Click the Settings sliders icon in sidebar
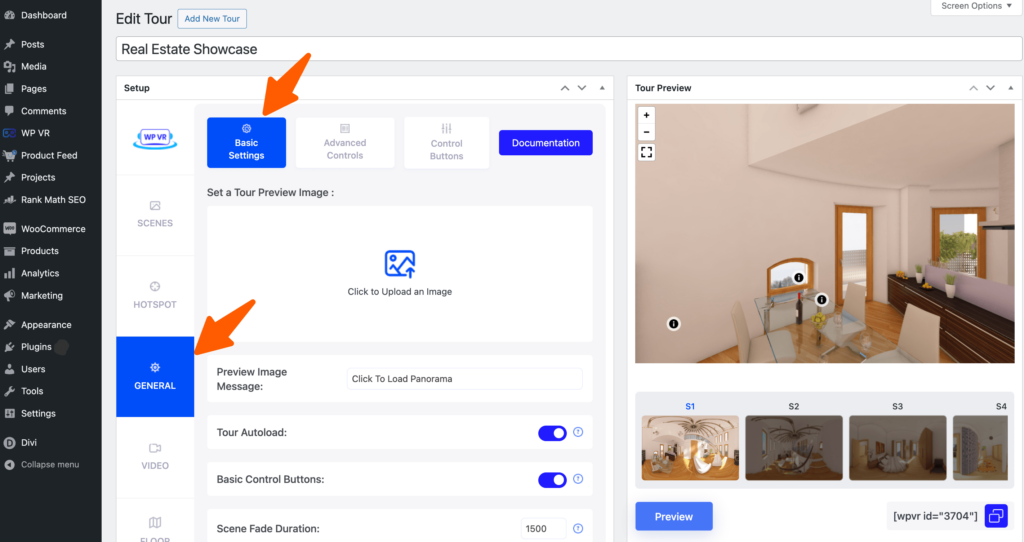The height and width of the screenshot is (542, 1024). pyautogui.click(x=9, y=413)
